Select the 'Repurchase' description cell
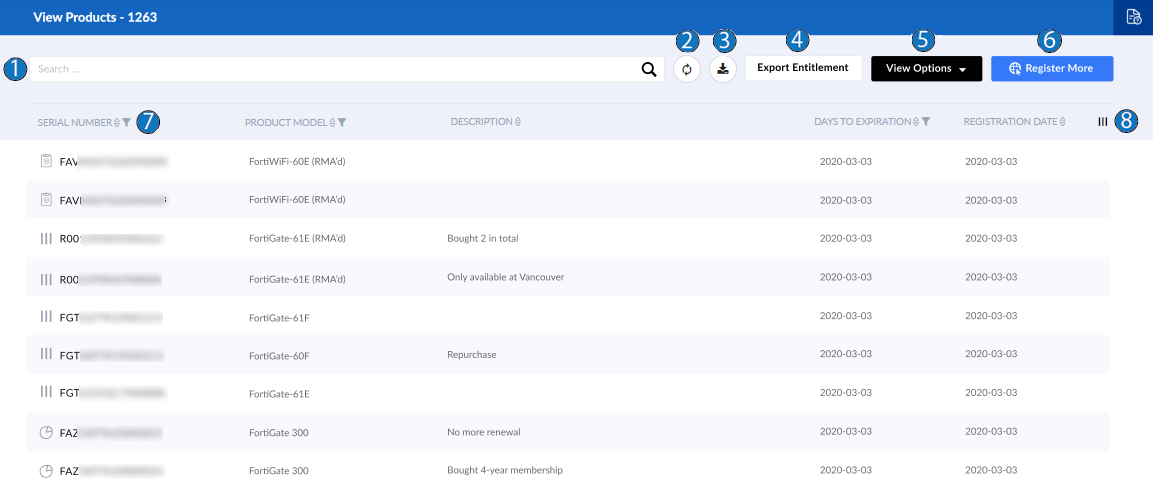The width and height of the screenshot is (1153, 488). pyautogui.click(x=471, y=354)
